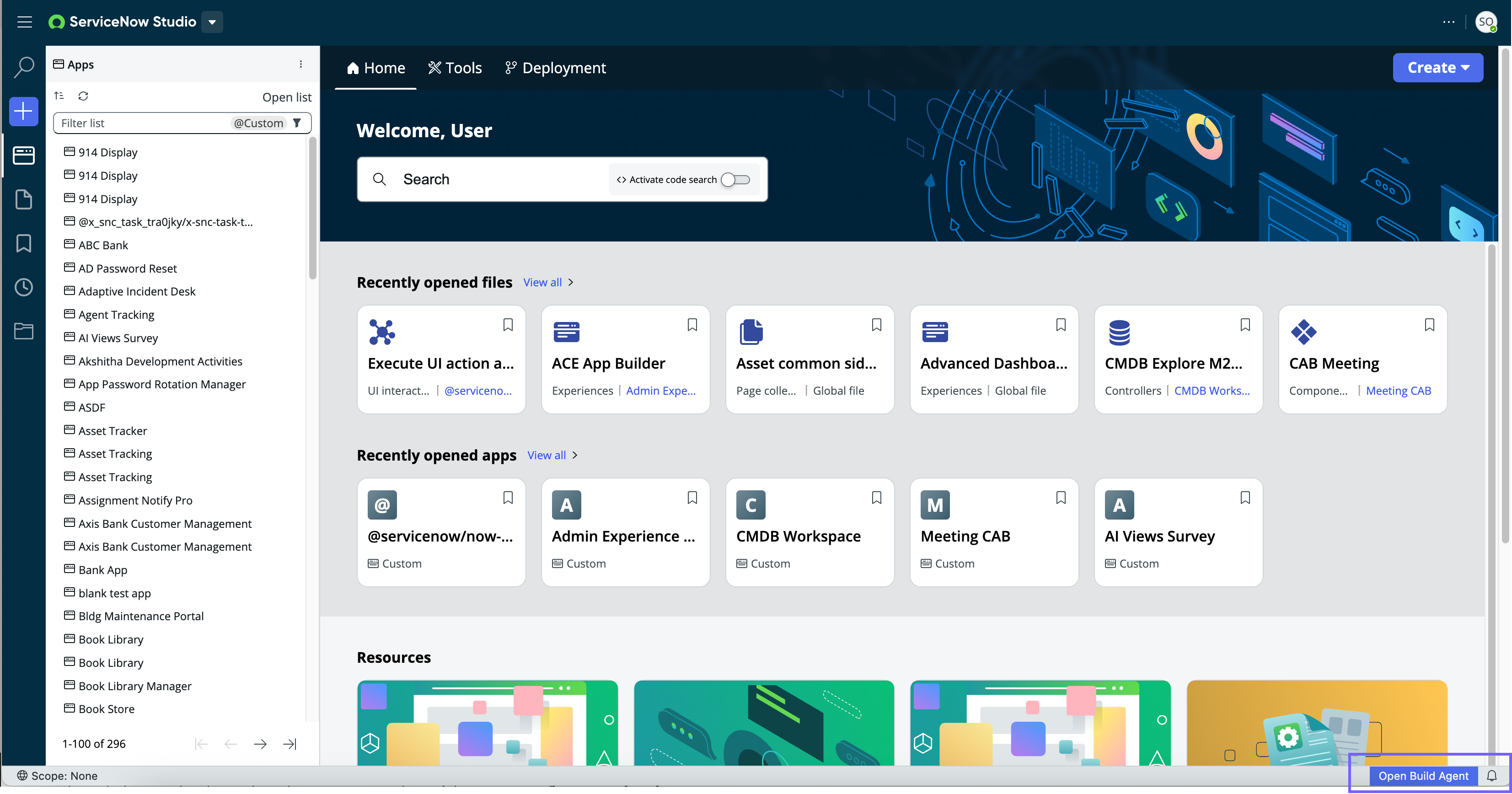Open the ACE App Builder file card

click(x=625, y=359)
